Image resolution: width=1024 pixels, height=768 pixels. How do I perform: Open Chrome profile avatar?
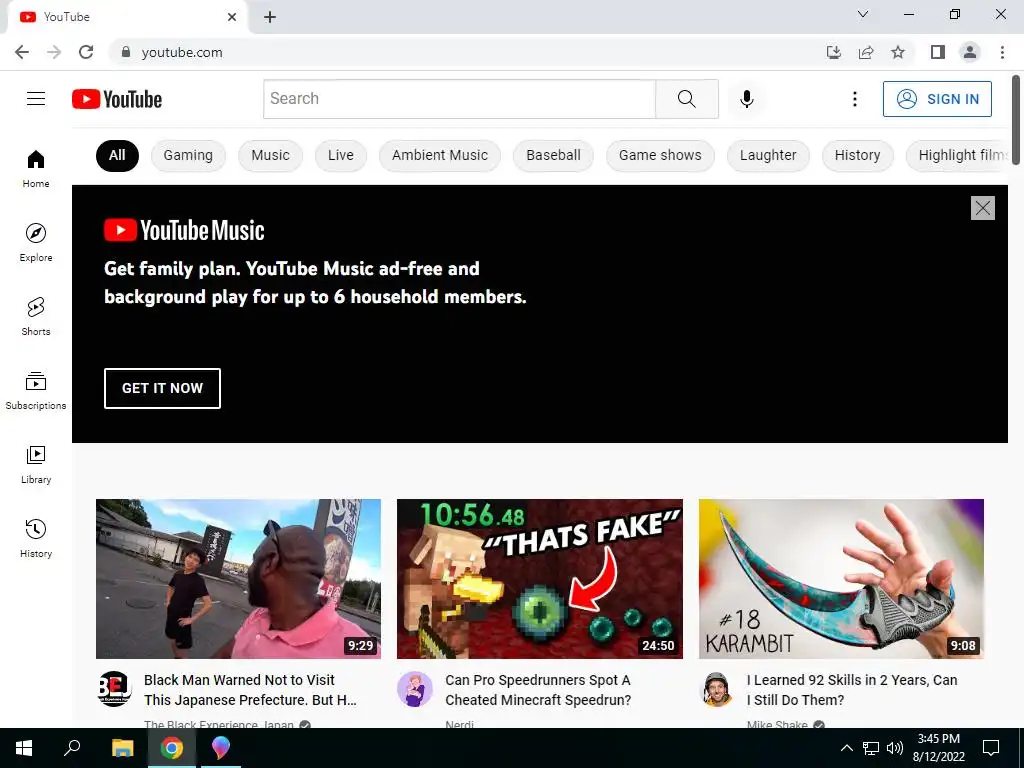pyautogui.click(x=970, y=52)
